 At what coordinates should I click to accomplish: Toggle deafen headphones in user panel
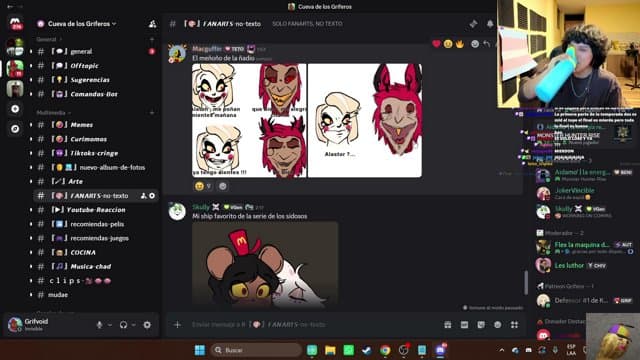point(124,325)
